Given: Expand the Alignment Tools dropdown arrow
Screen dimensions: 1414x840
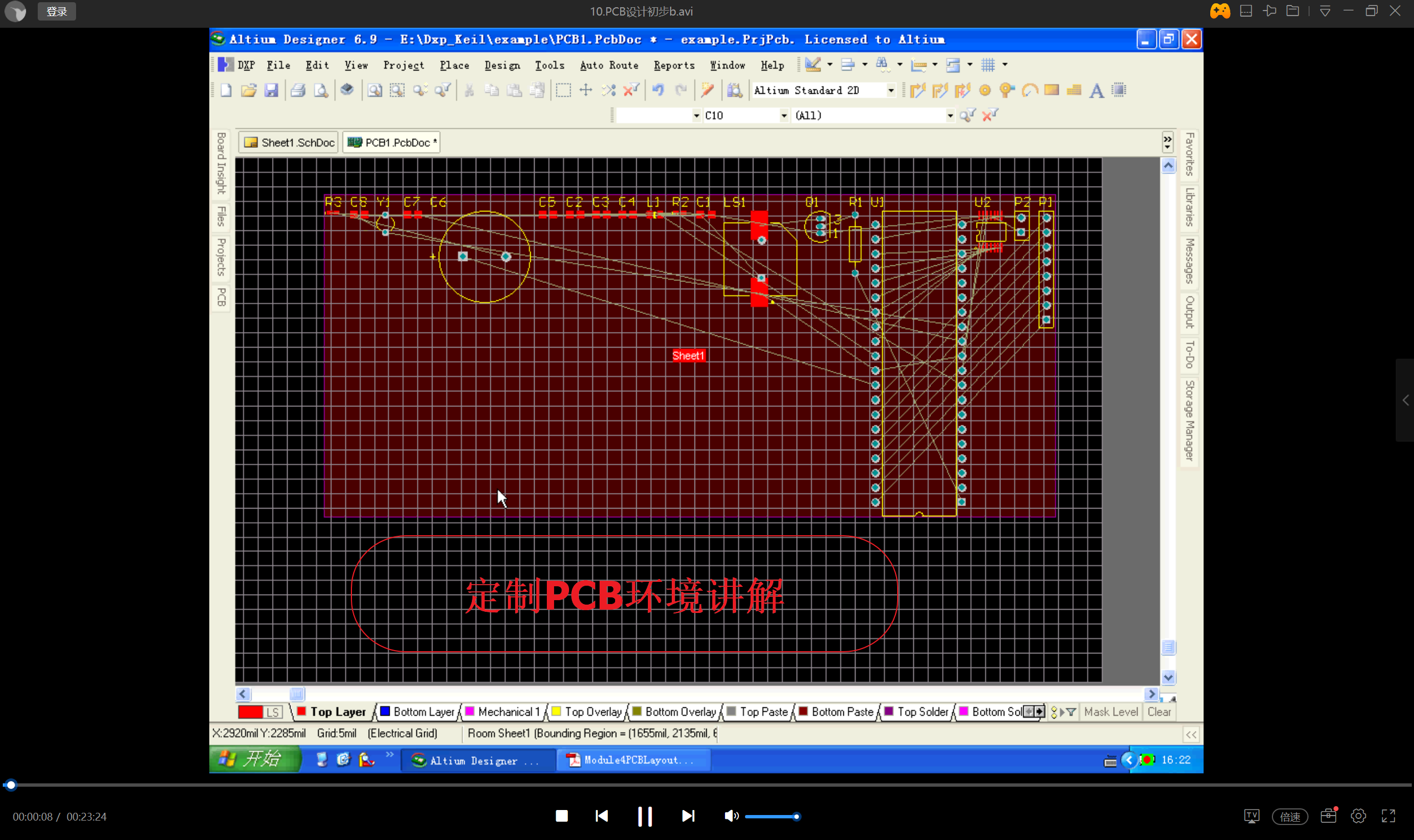Looking at the screenshot, I should pyautogui.click(x=865, y=64).
